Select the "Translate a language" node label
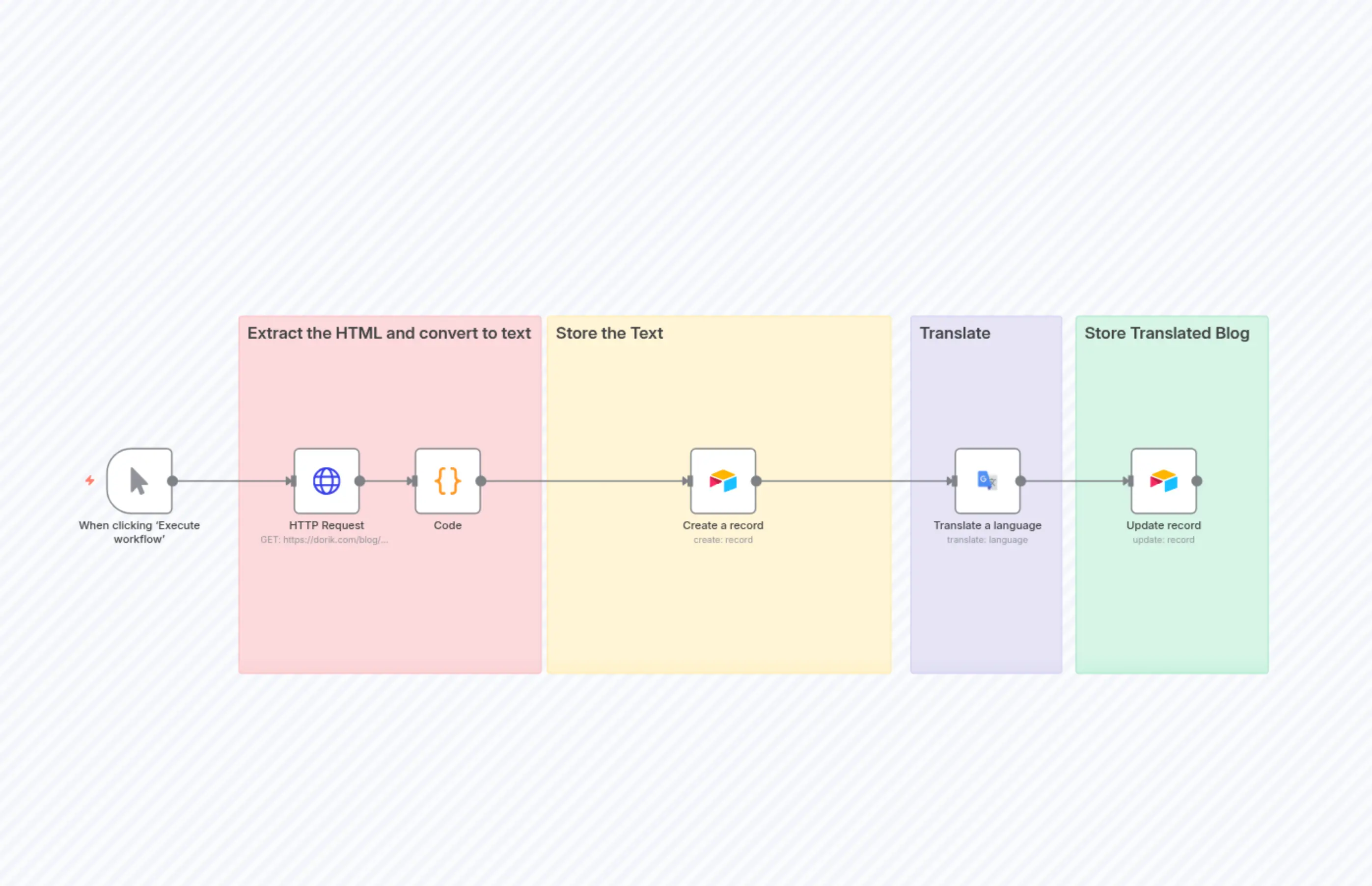The height and width of the screenshot is (886, 1372). pos(987,525)
